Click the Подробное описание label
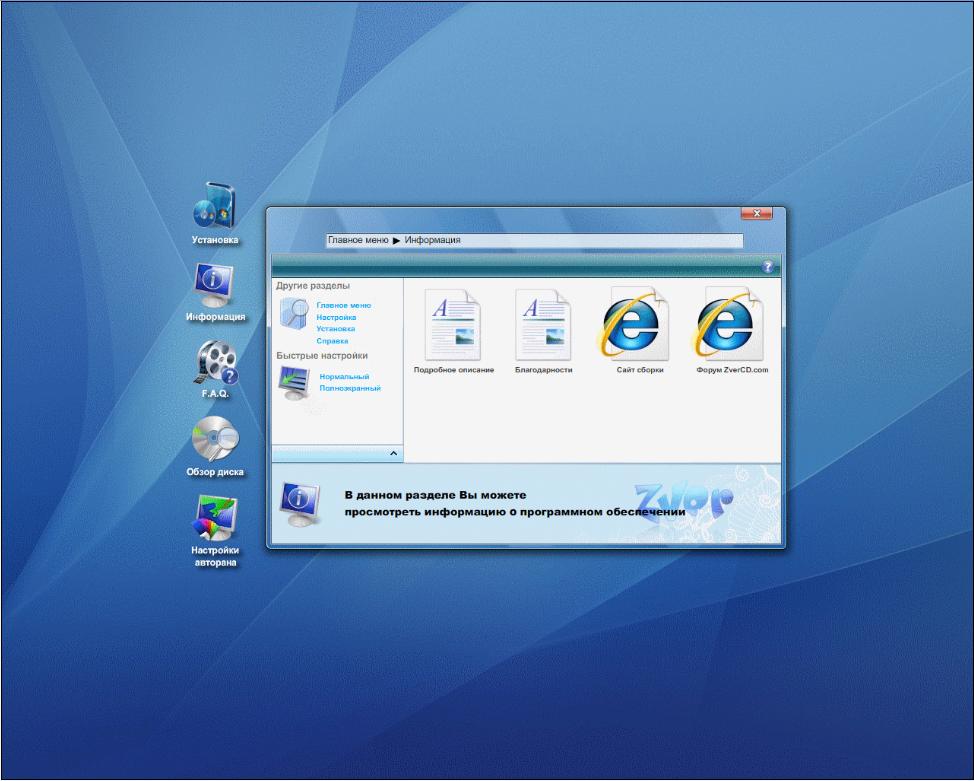 click(x=454, y=370)
